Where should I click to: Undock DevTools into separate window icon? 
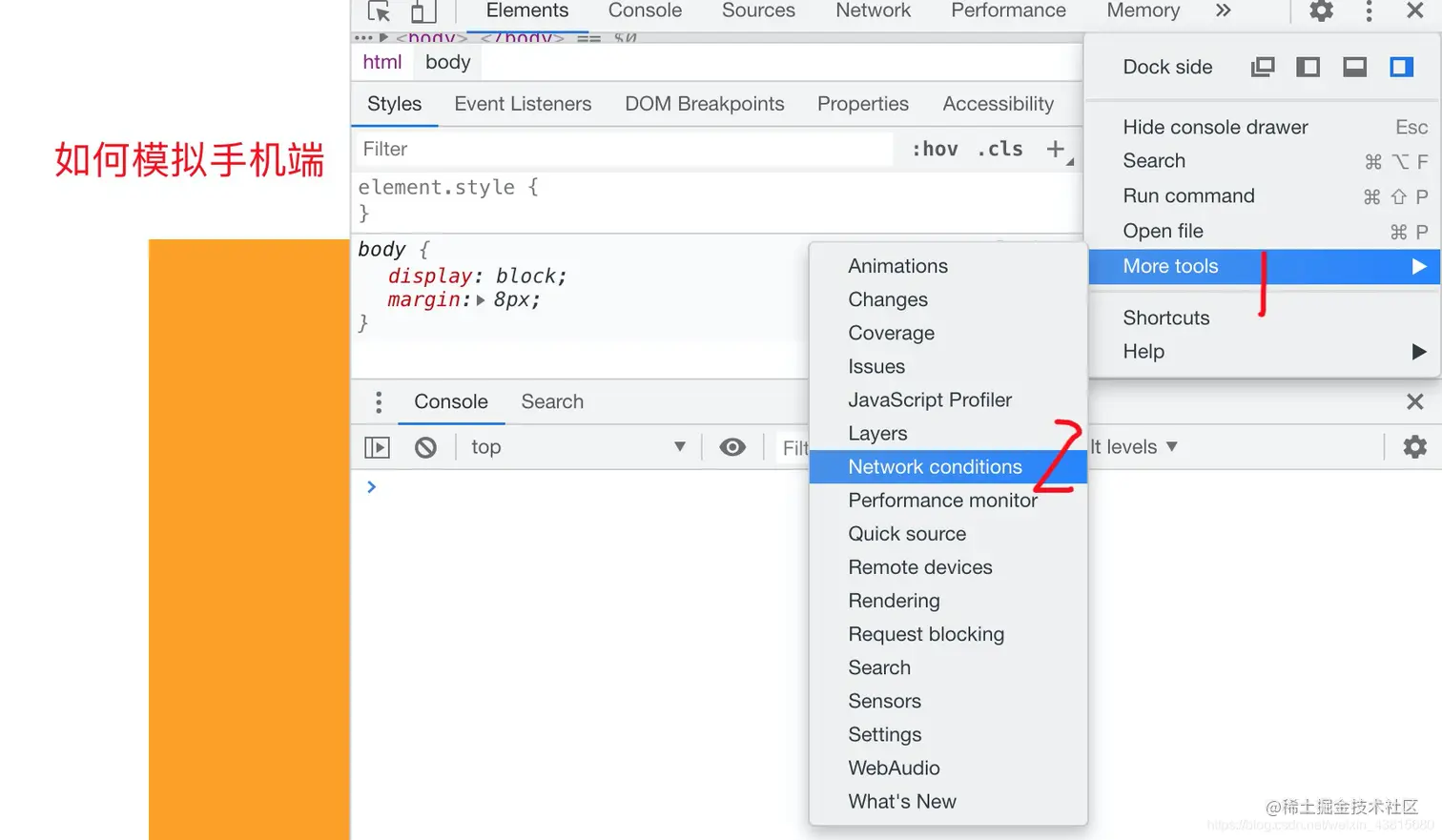coord(1263,67)
